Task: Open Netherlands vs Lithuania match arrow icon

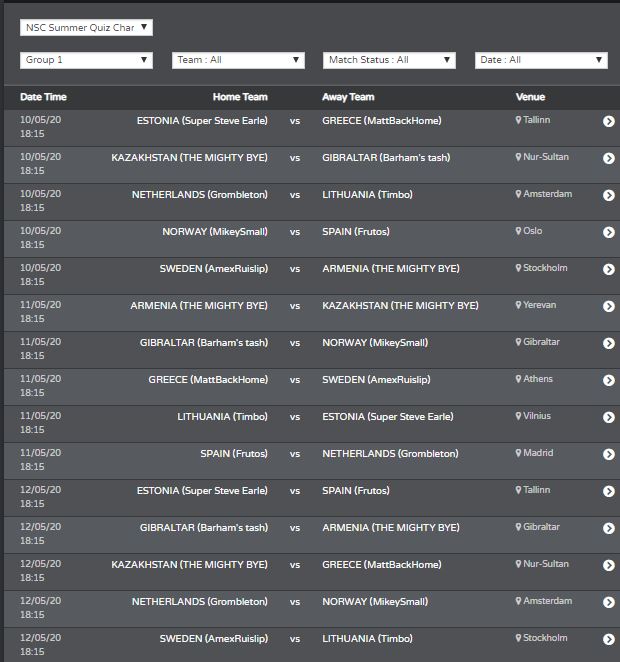Action: tap(609, 195)
